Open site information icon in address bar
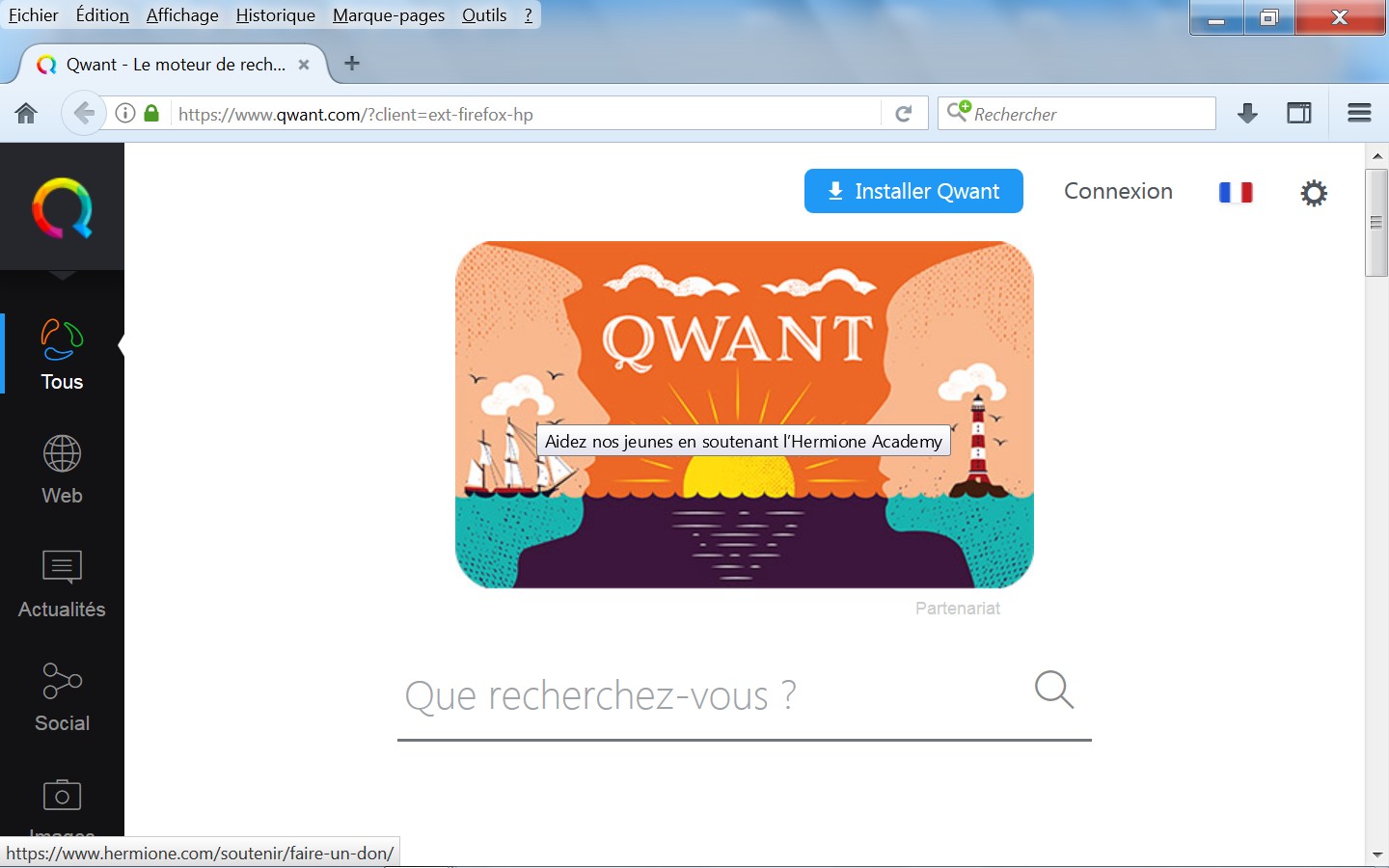The height and width of the screenshot is (868, 1389). [x=125, y=113]
